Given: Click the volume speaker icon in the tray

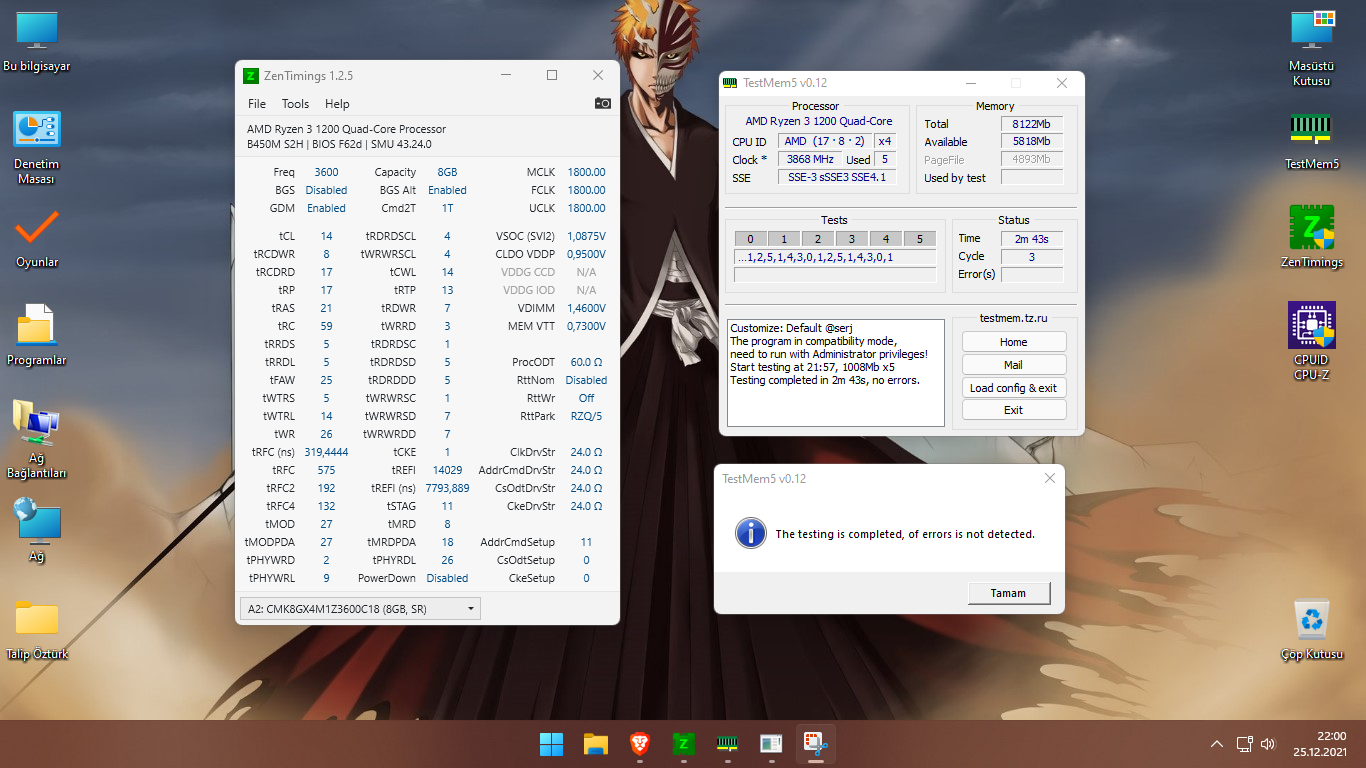Looking at the screenshot, I should click(x=1268, y=744).
